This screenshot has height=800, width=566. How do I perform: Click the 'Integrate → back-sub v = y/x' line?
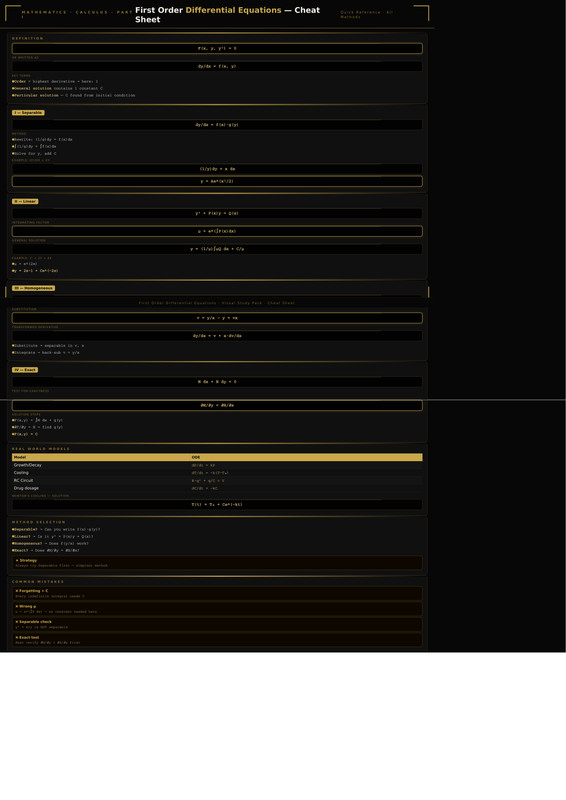tap(45, 353)
